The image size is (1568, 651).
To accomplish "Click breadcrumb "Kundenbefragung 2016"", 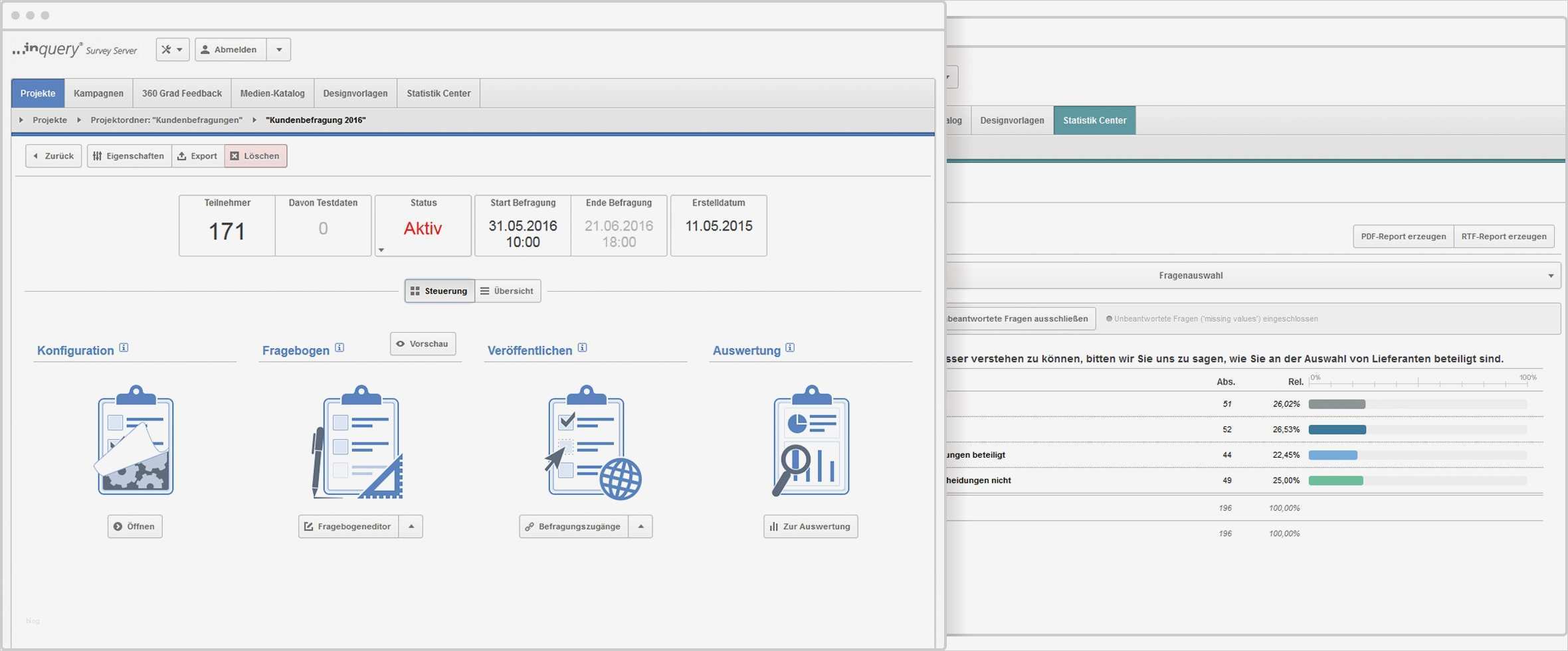I will (x=316, y=120).
